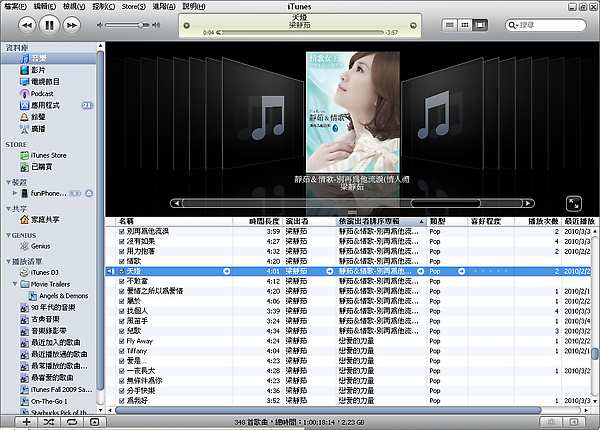Viewport: 600px width, 430px height.
Task: Toggle shuffle playback
Action: tap(49, 422)
